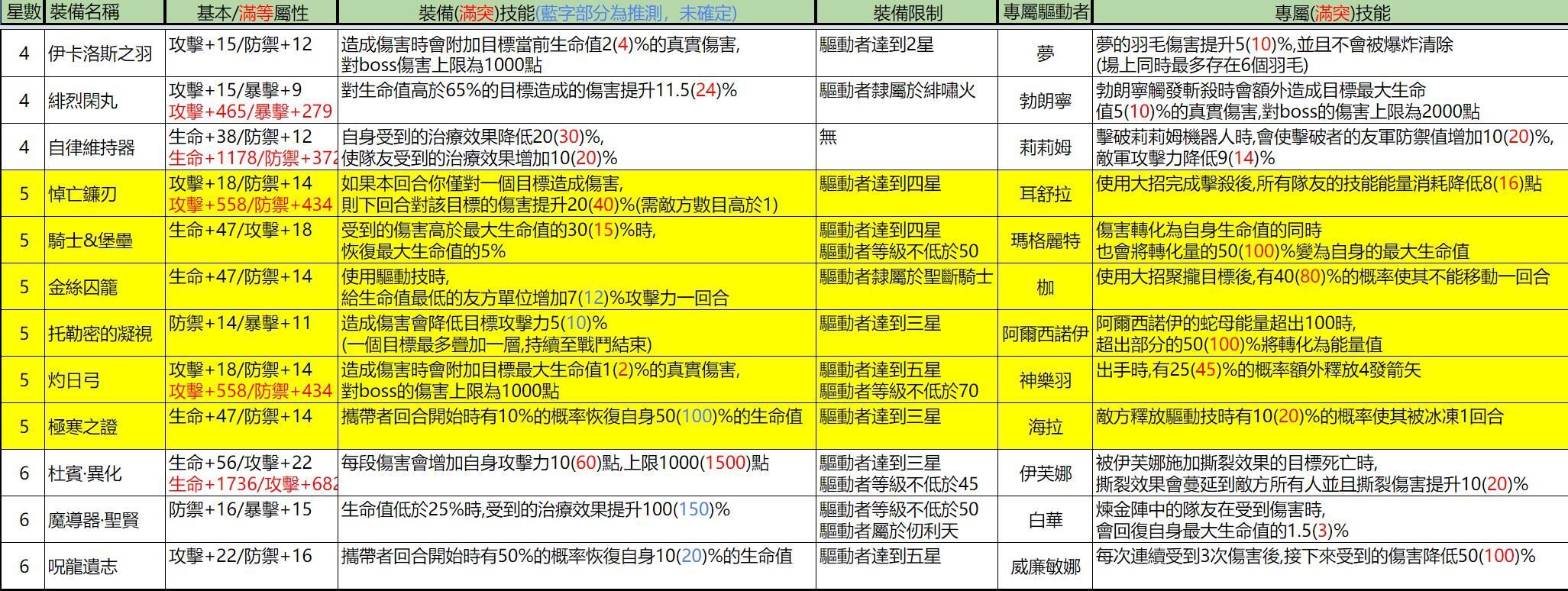The height and width of the screenshot is (591, 1568).
Task: Click driver name 神樂羽
Action: [1045, 379]
